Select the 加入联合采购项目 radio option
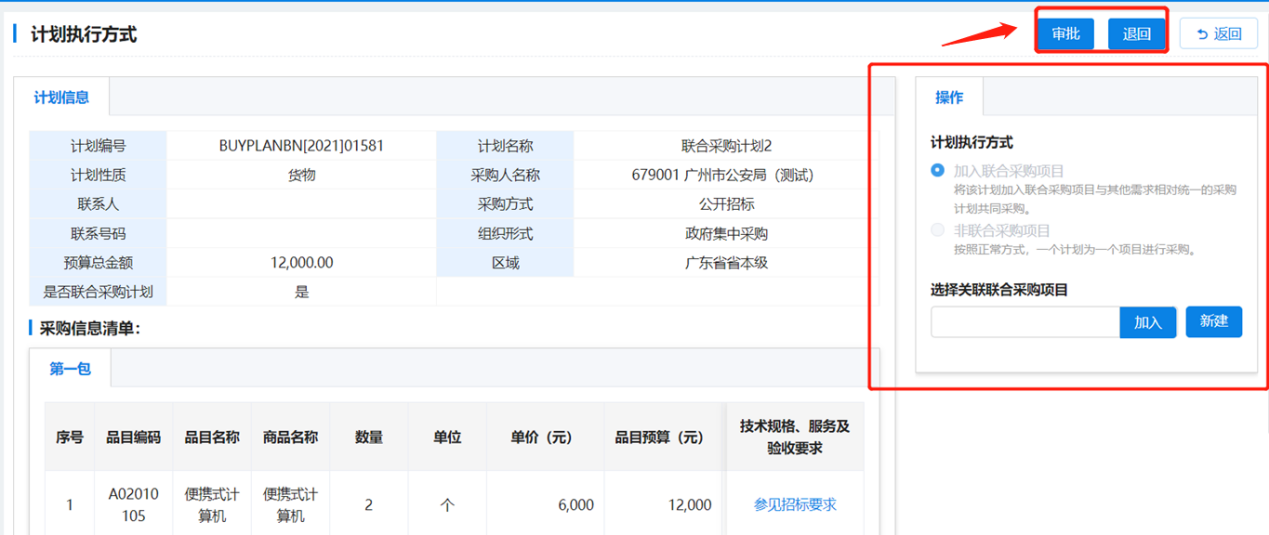1269x535 pixels. click(x=937, y=171)
